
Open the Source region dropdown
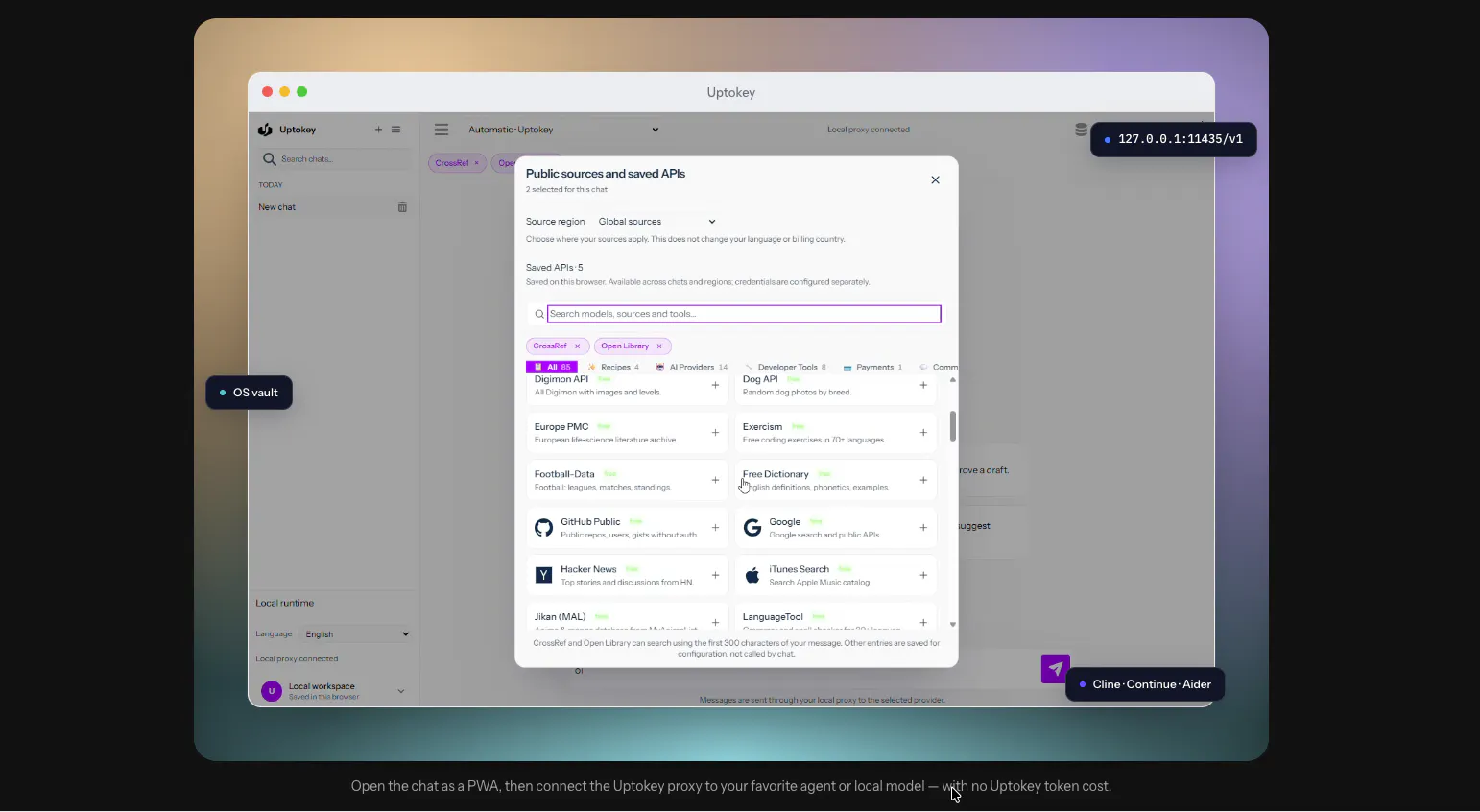(x=657, y=222)
